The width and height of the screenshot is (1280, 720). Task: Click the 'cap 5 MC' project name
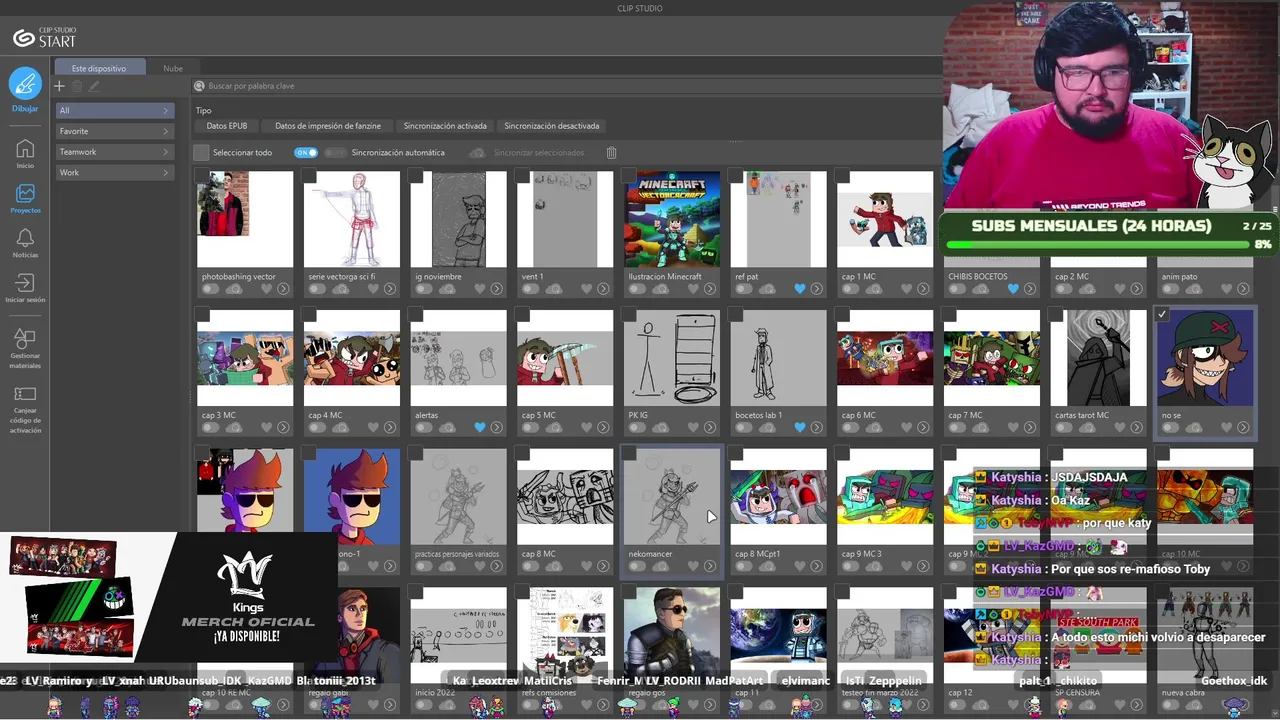pyautogui.click(x=538, y=415)
